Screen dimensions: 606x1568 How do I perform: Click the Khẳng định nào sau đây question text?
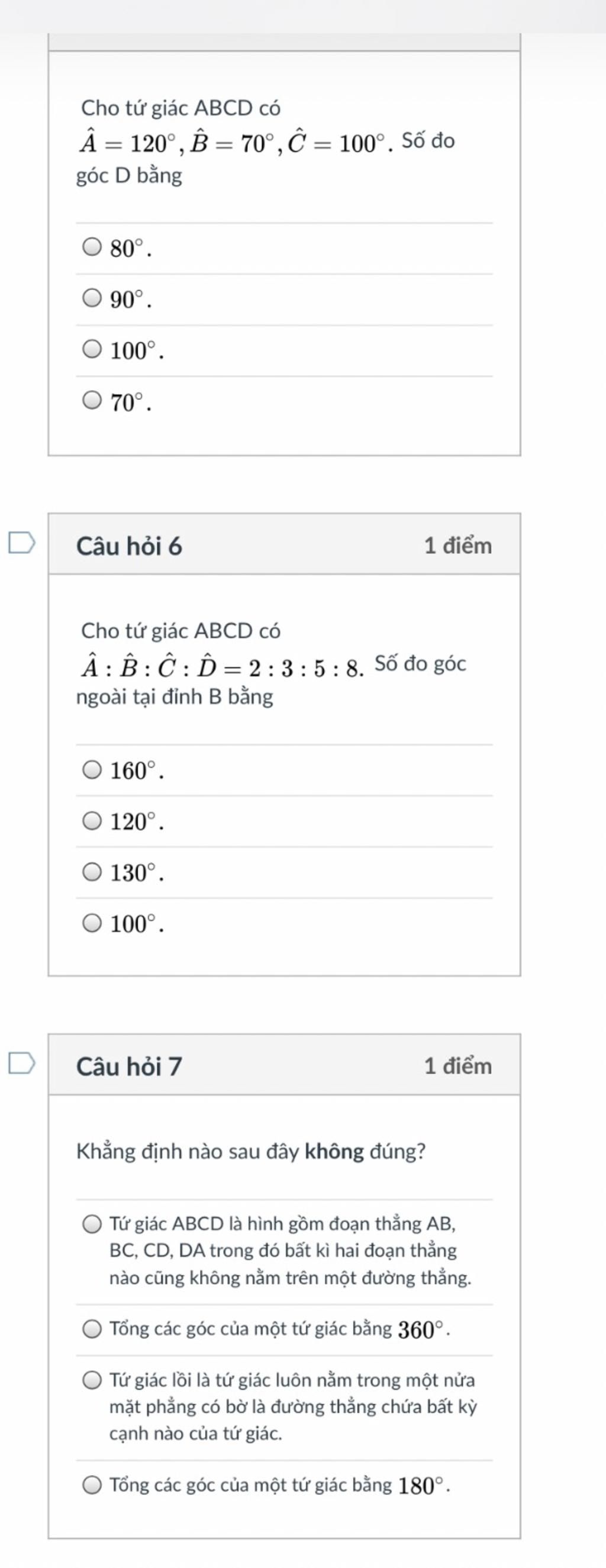(251, 1151)
